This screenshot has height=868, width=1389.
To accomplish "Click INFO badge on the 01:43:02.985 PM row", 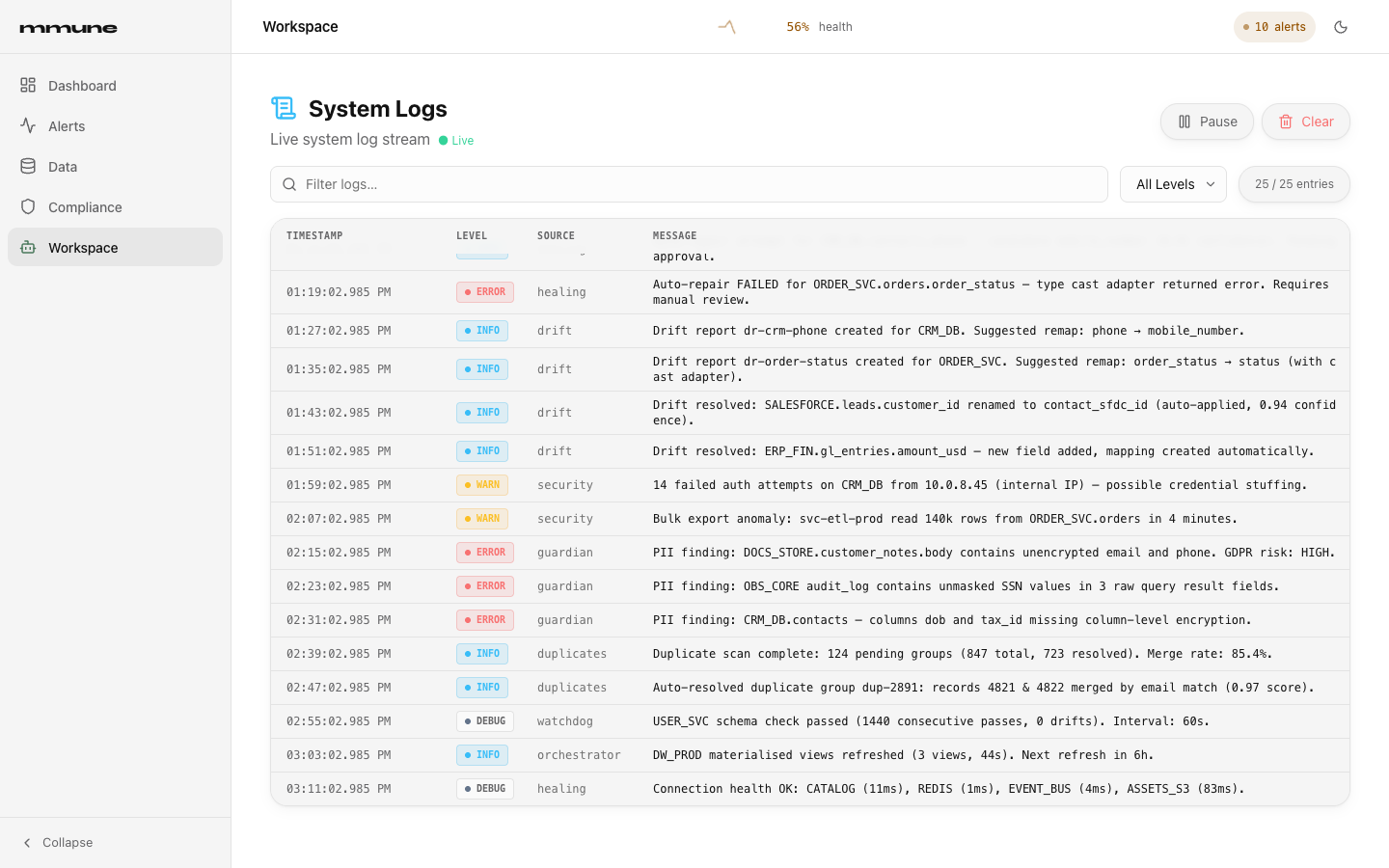I will (x=482, y=413).
